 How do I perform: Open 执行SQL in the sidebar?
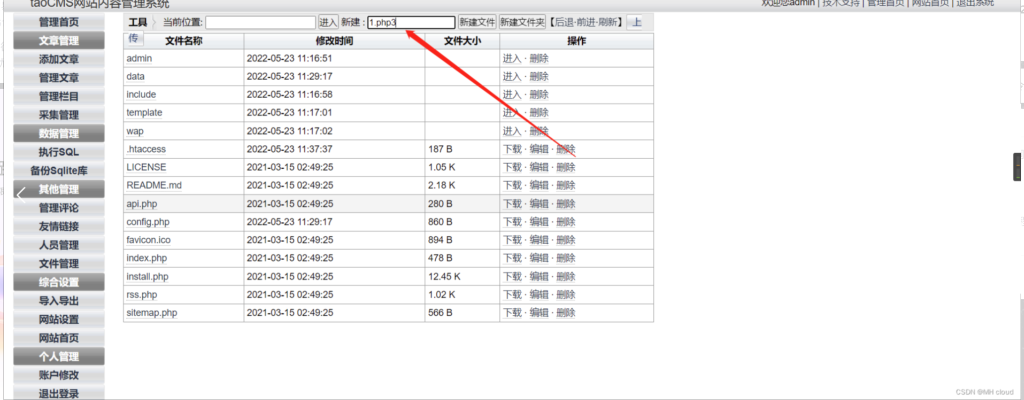click(59, 152)
